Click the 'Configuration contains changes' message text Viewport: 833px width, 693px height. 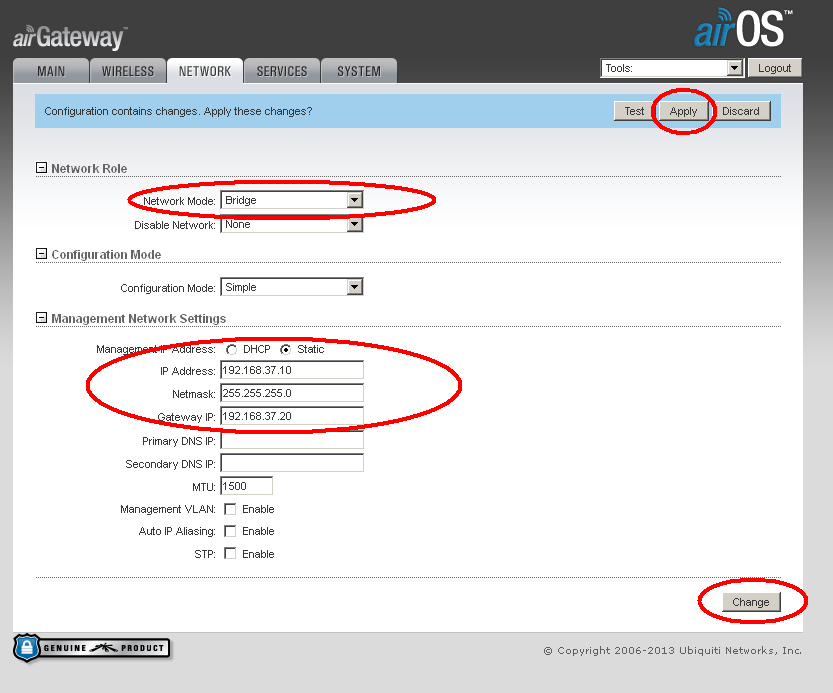click(x=178, y=111)
